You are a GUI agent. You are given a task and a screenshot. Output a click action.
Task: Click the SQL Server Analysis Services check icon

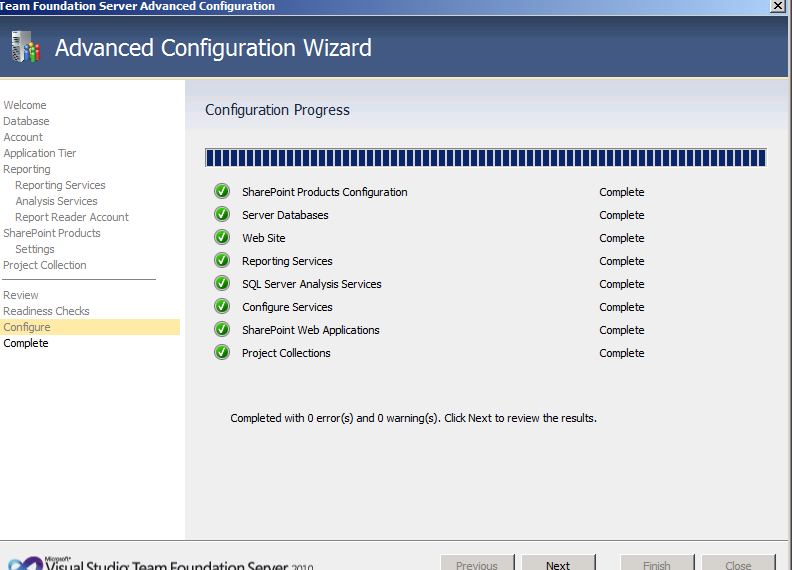222,284
